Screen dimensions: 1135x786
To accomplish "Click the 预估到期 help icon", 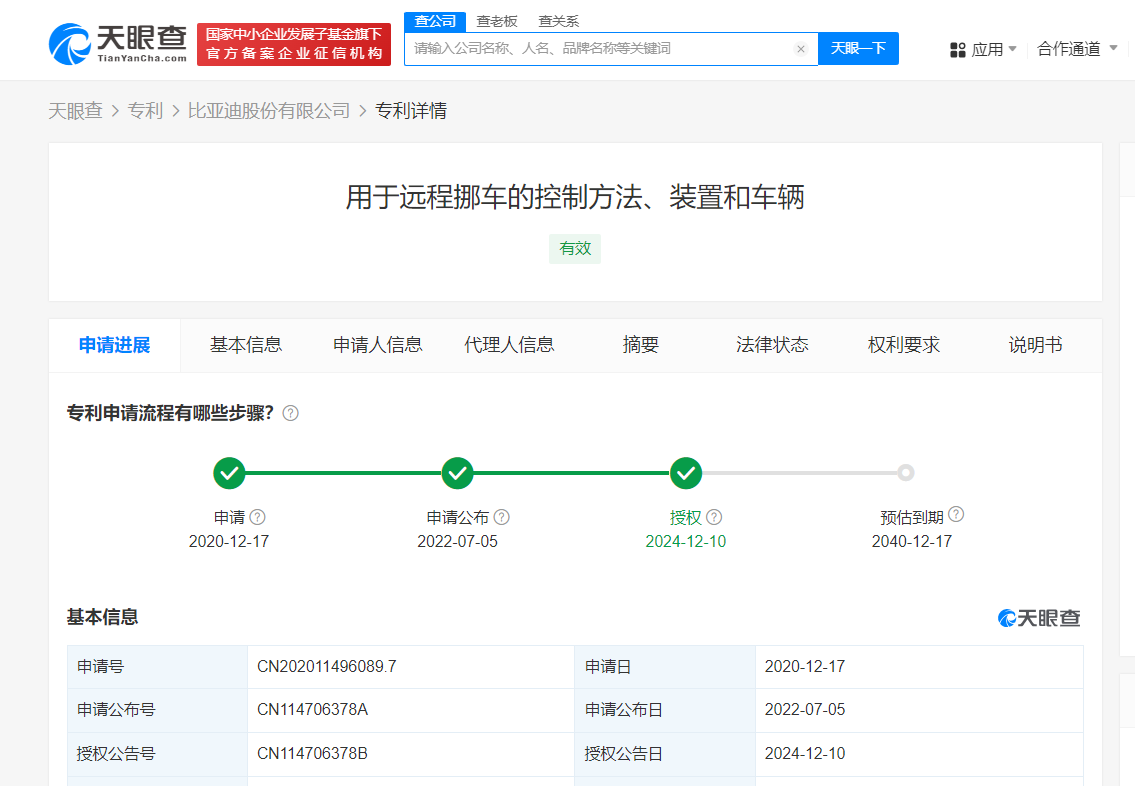I will click(956, 514).
